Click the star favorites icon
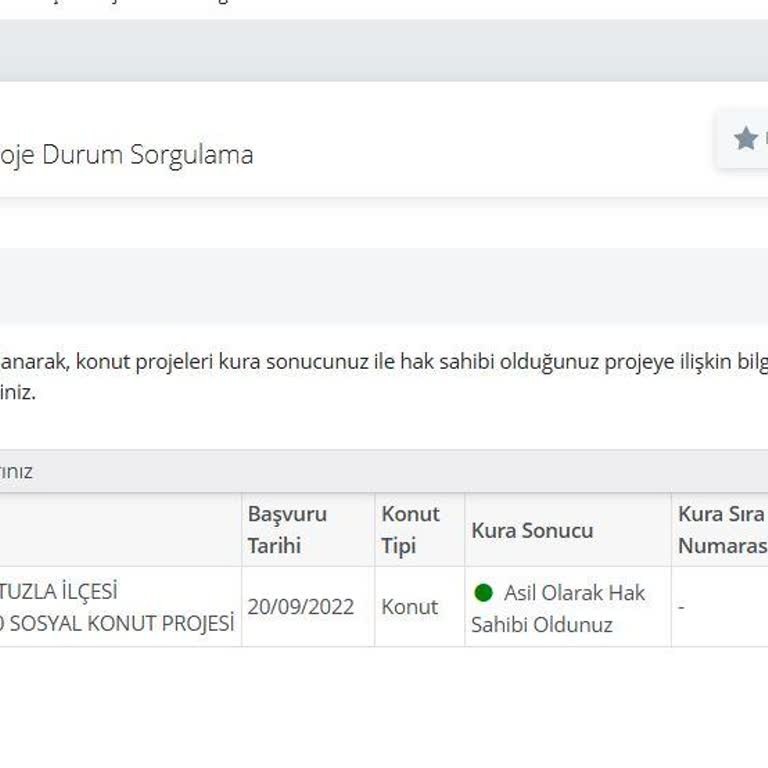Viewport: 768px width, 768px height. point(745,138)
